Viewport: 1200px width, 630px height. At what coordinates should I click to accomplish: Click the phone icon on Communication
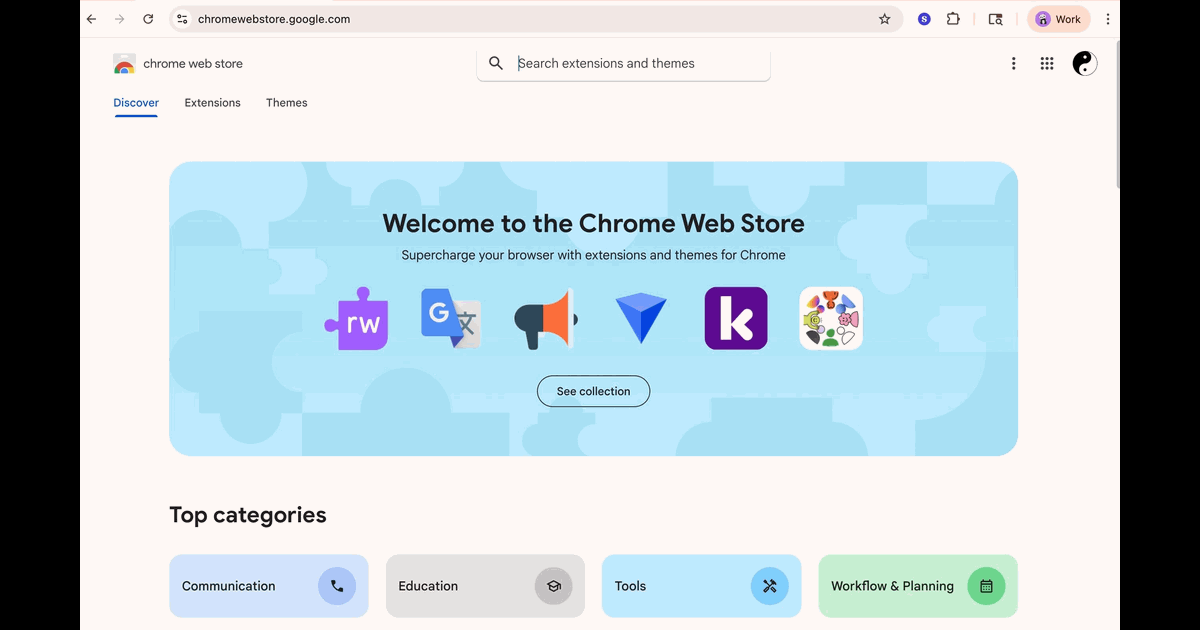point(337,586)
